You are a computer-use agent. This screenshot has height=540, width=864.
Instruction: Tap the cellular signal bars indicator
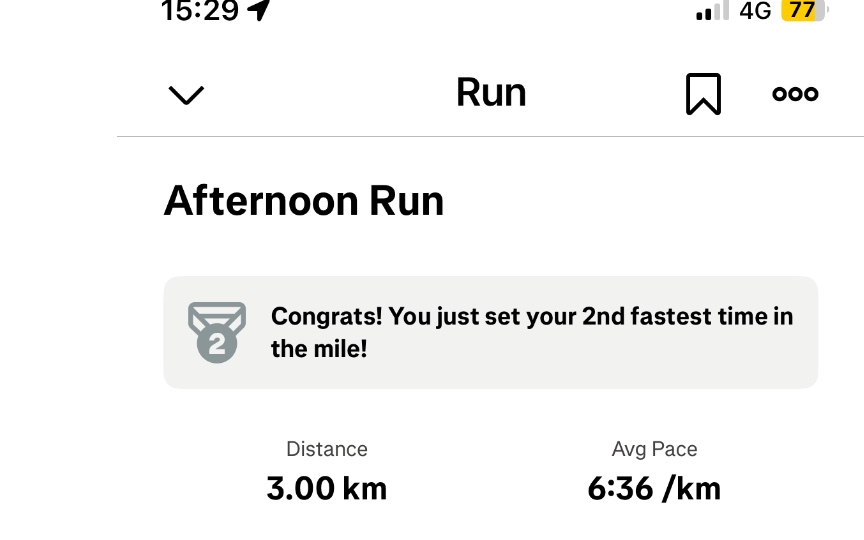tap(711, 12)
